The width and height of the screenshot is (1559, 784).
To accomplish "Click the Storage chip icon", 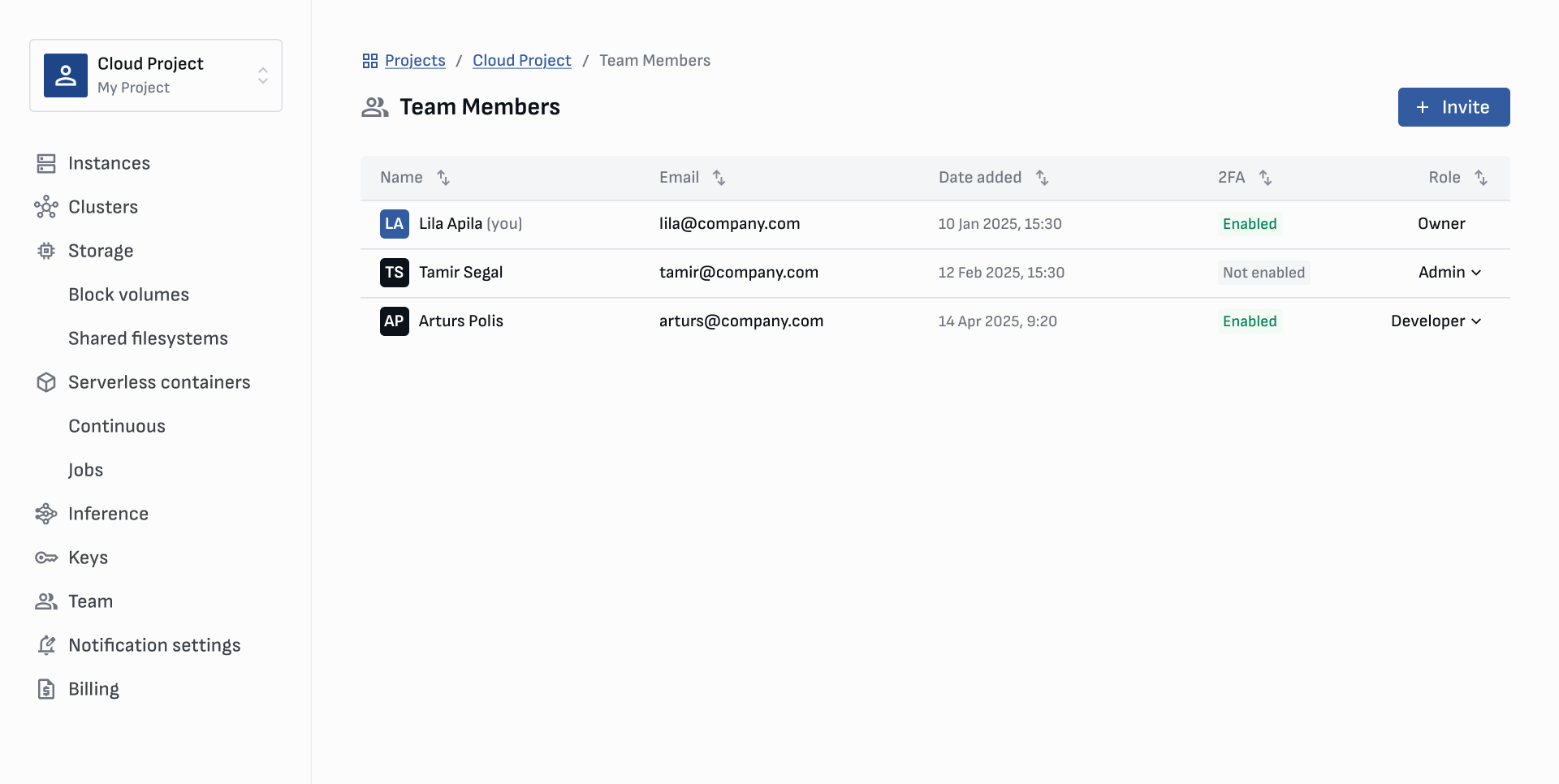I will pyautogui.click(x=46, y=251).
